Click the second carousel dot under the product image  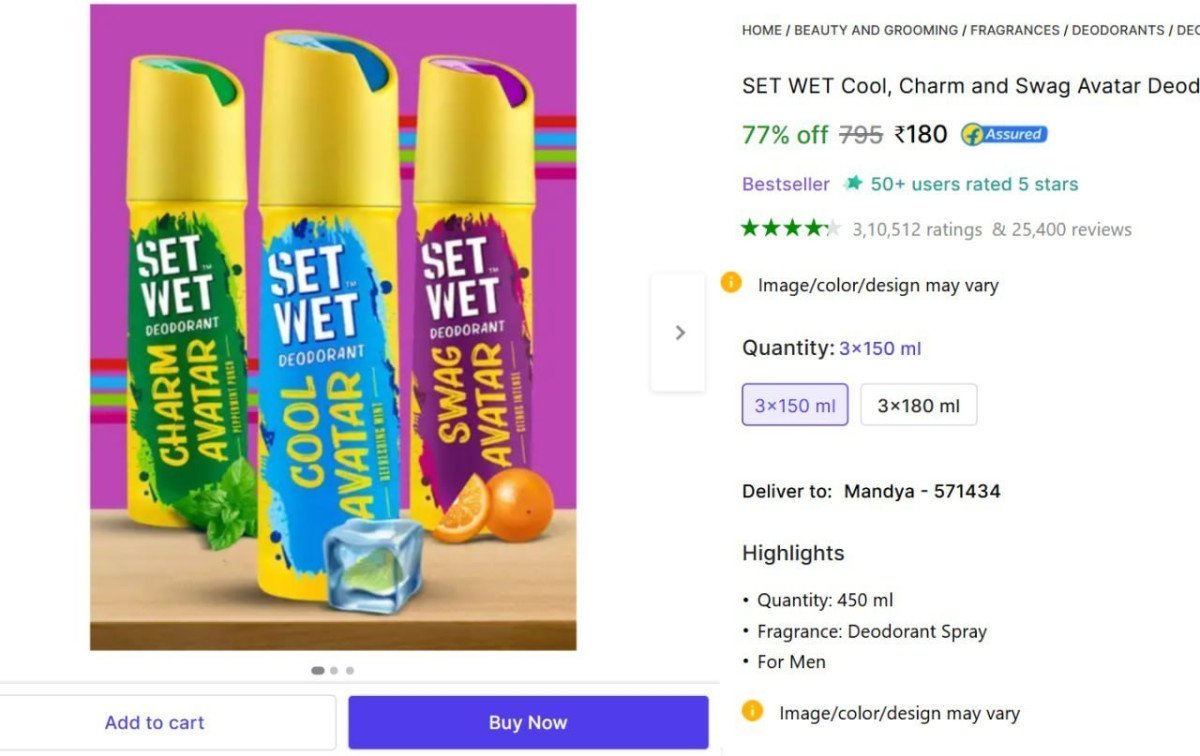333,670
